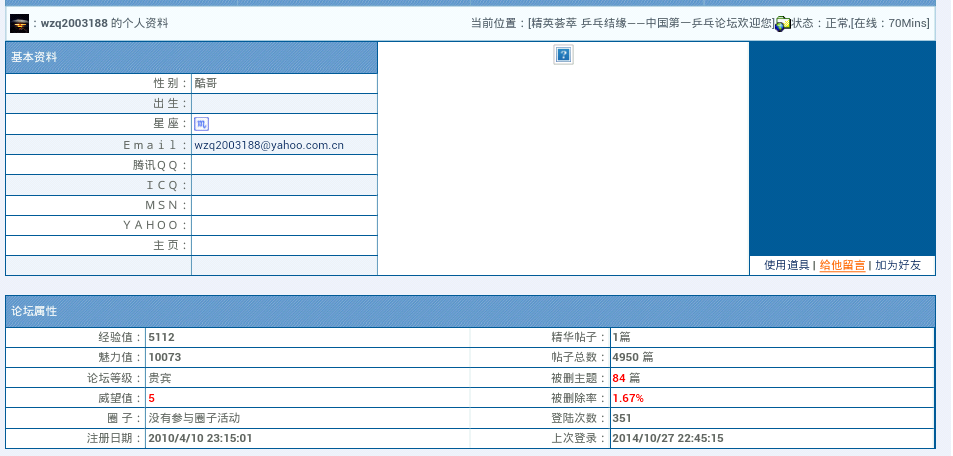Click the E m a i l field label
This screenshot has width=953, height=456.
[x=156, y=145]
